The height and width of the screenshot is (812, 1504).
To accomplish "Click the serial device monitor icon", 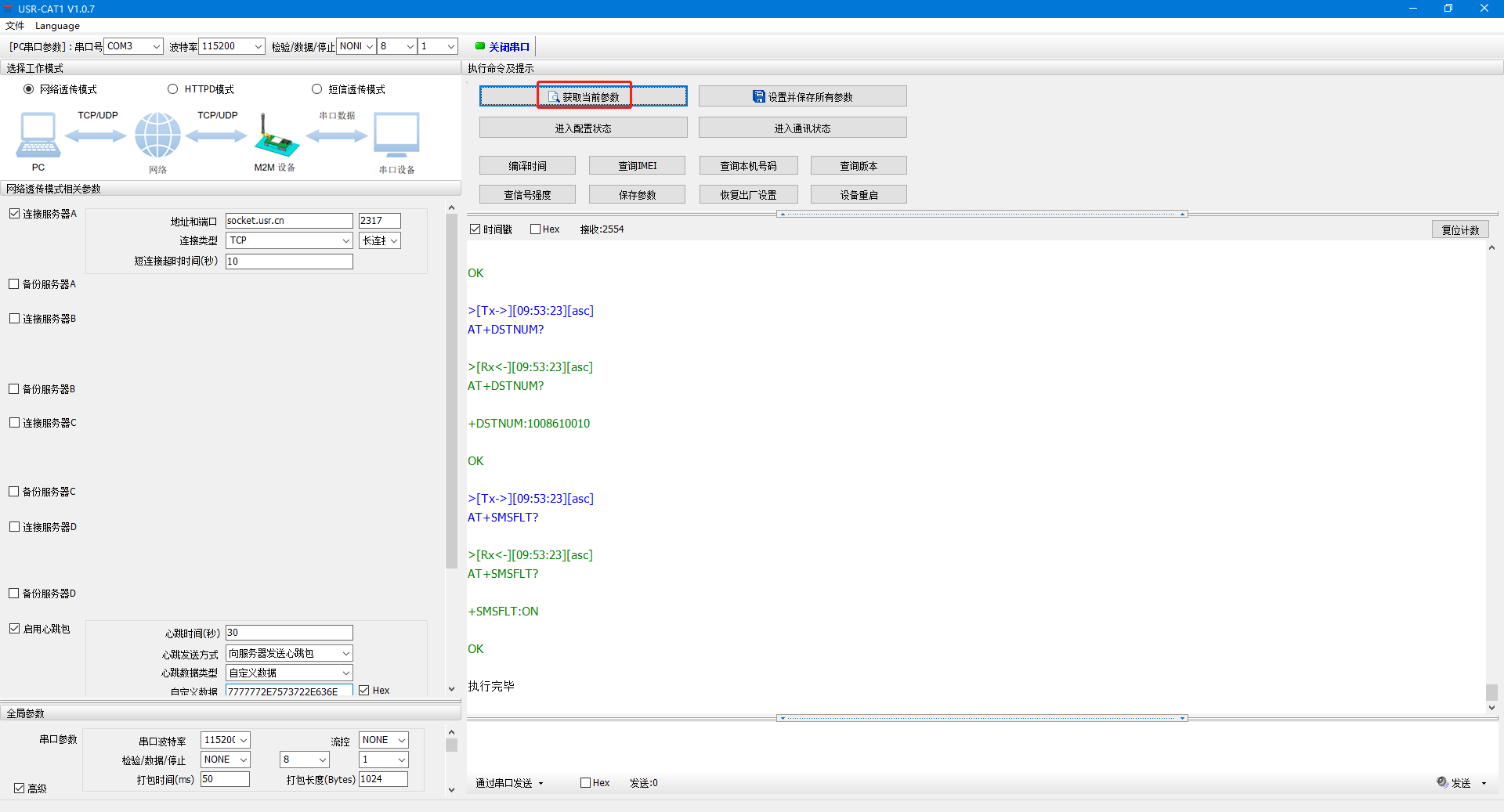I will point(396,135).
